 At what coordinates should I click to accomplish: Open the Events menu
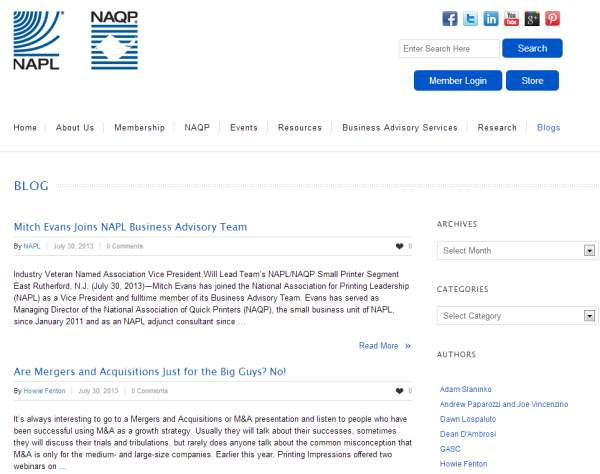pos(244,127)
